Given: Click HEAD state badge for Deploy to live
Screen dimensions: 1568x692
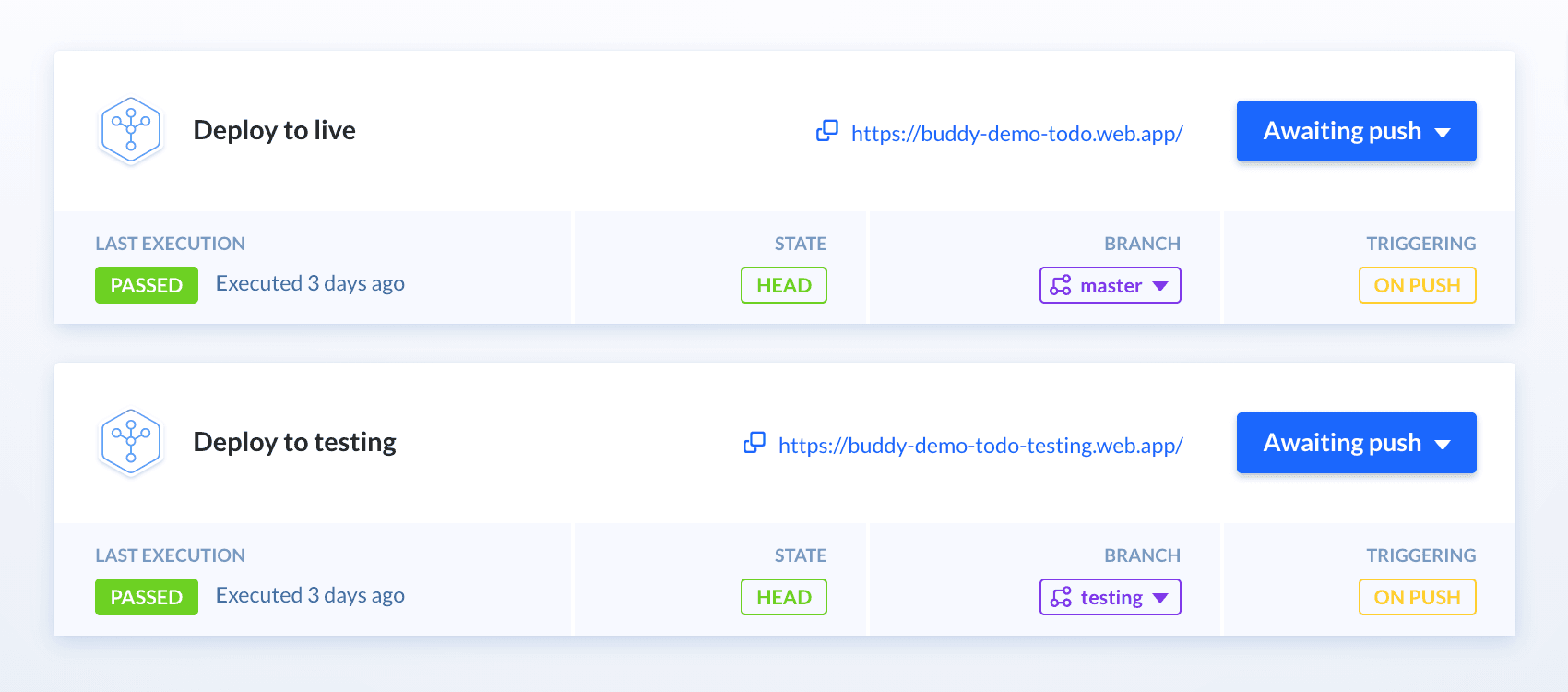Looking at the screenshot, I should tap(784, 285).
